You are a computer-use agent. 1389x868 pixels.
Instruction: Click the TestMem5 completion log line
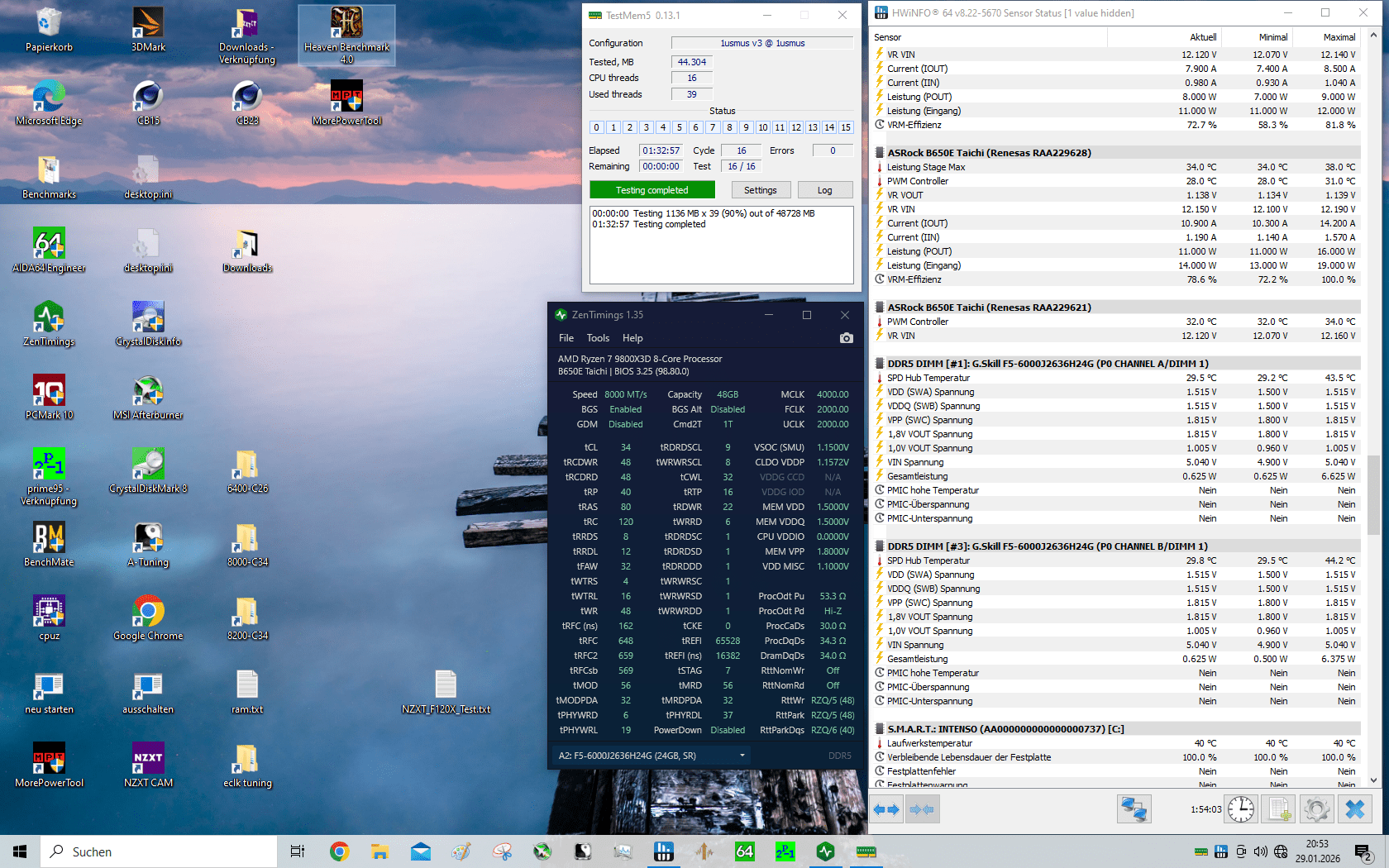649,224
